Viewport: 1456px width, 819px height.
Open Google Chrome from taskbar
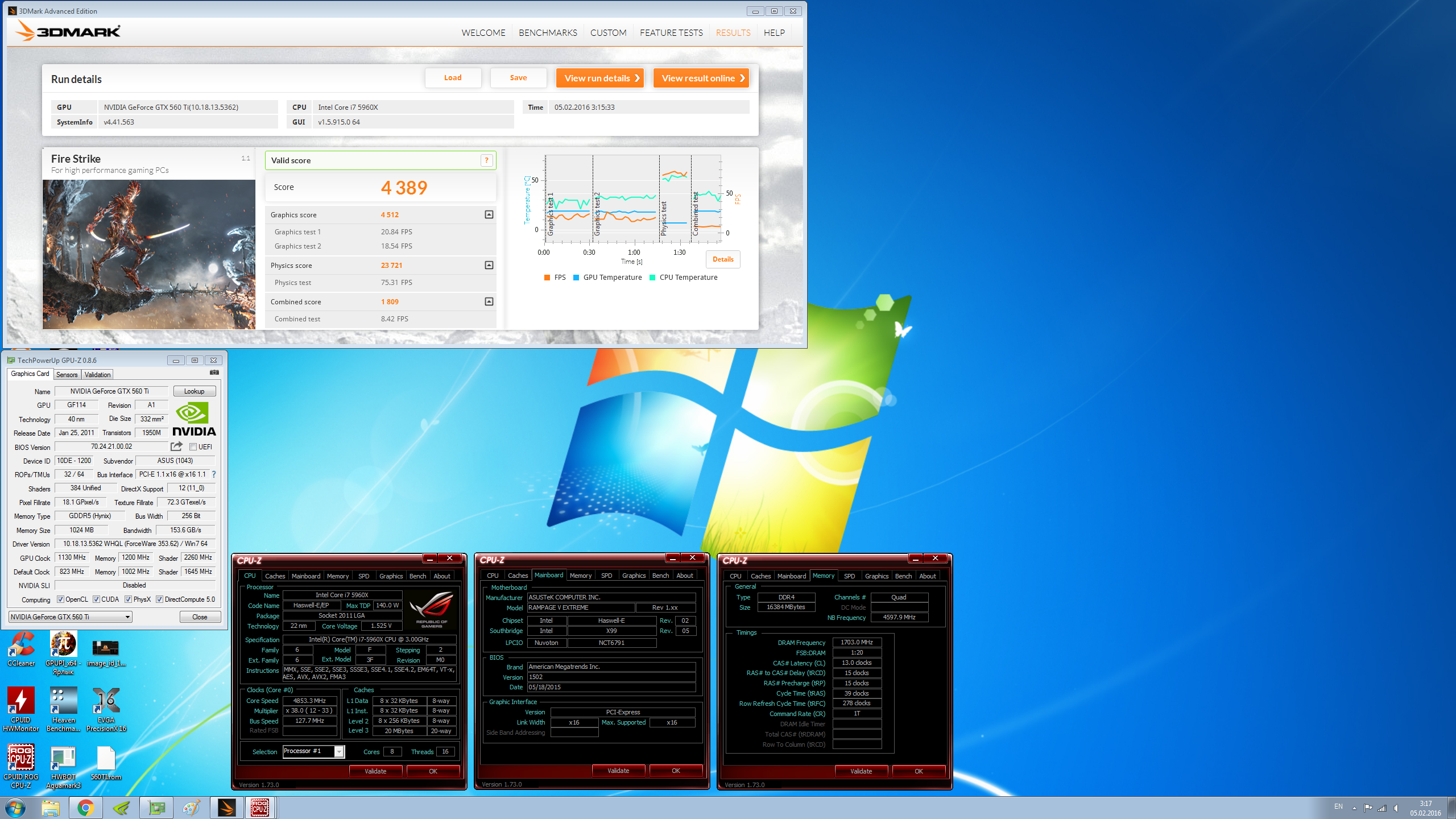click(85, 808)
